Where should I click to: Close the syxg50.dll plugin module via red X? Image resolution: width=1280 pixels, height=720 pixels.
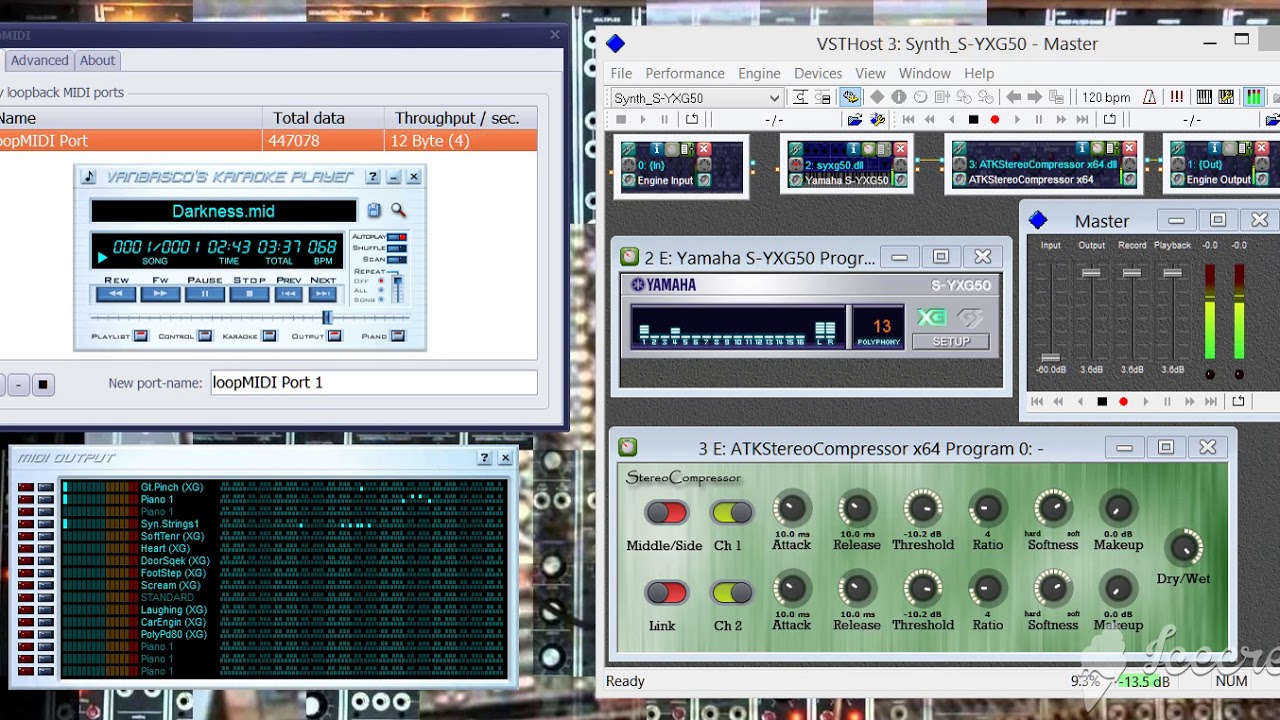point(899,149)
